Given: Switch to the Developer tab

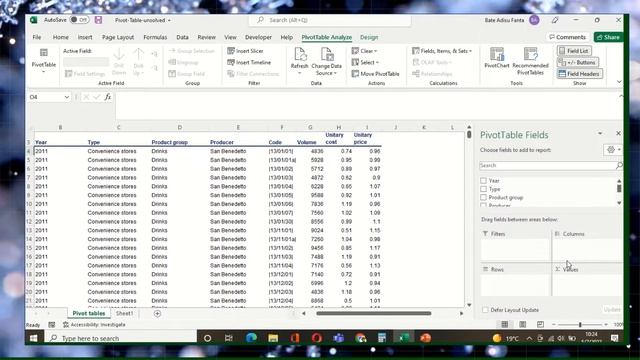Looking at the screenshot, I should [258, 37].
